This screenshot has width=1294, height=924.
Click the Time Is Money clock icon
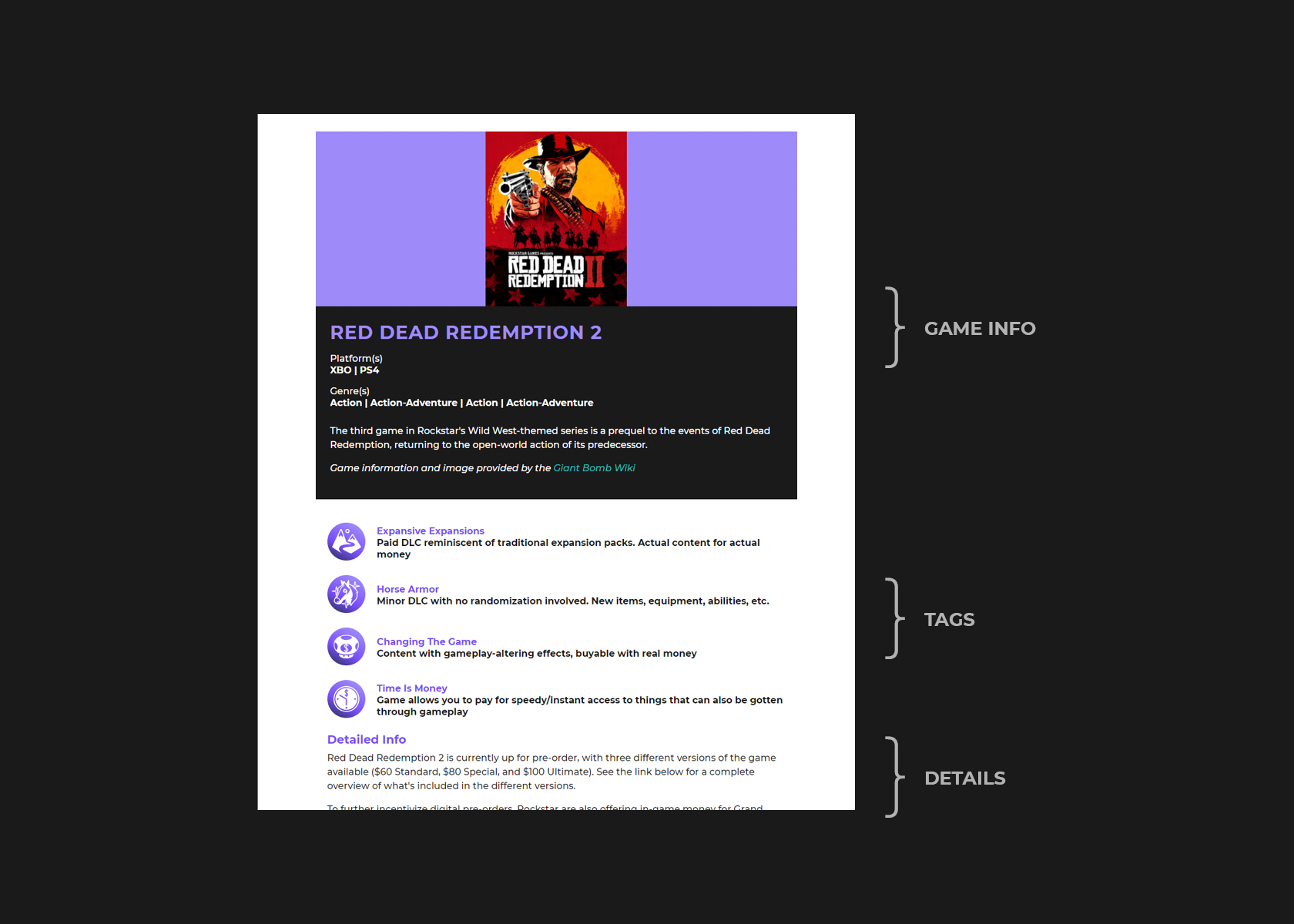pyautogui.click(x=347, y=698)
